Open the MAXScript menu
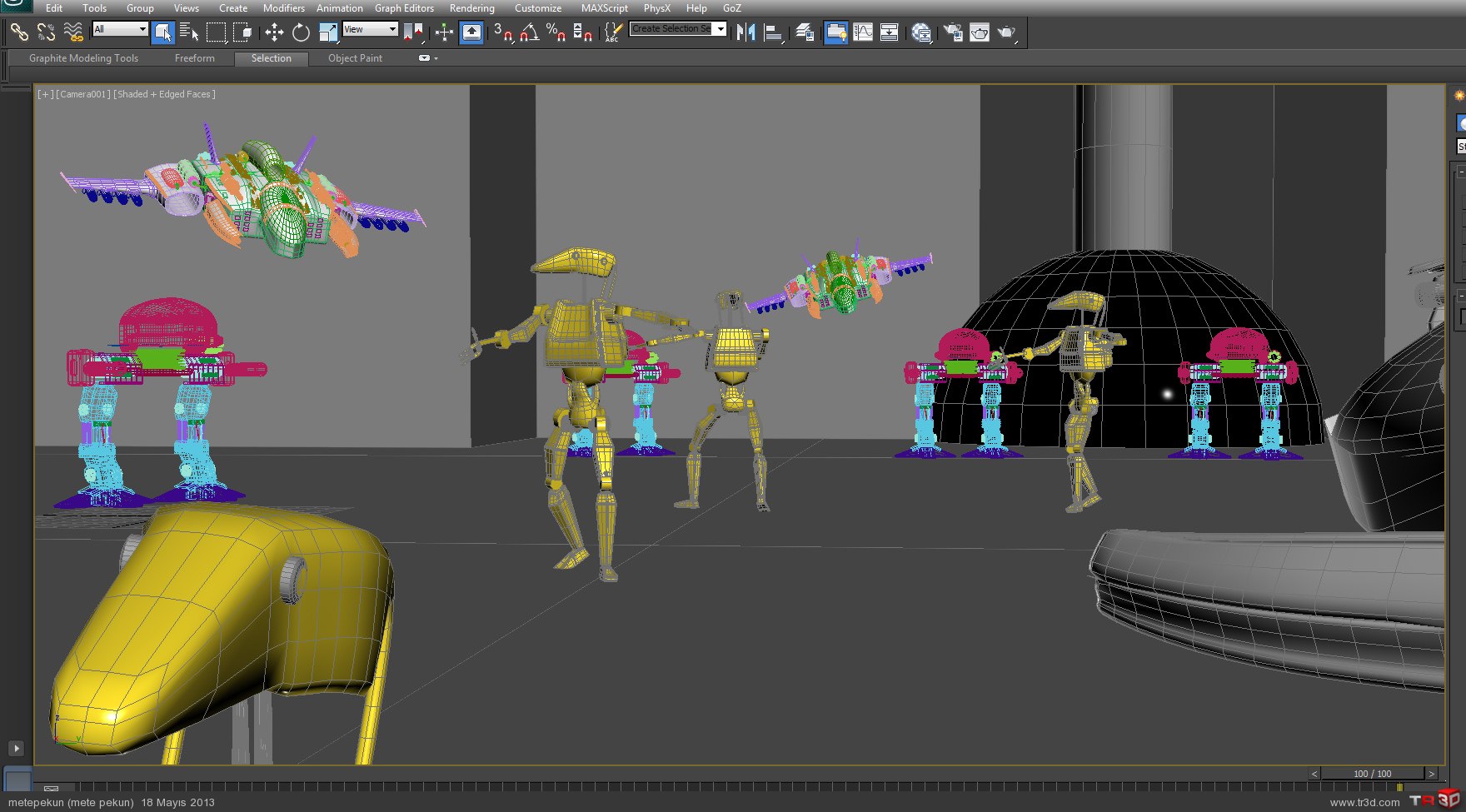 [x=605, y=7]
